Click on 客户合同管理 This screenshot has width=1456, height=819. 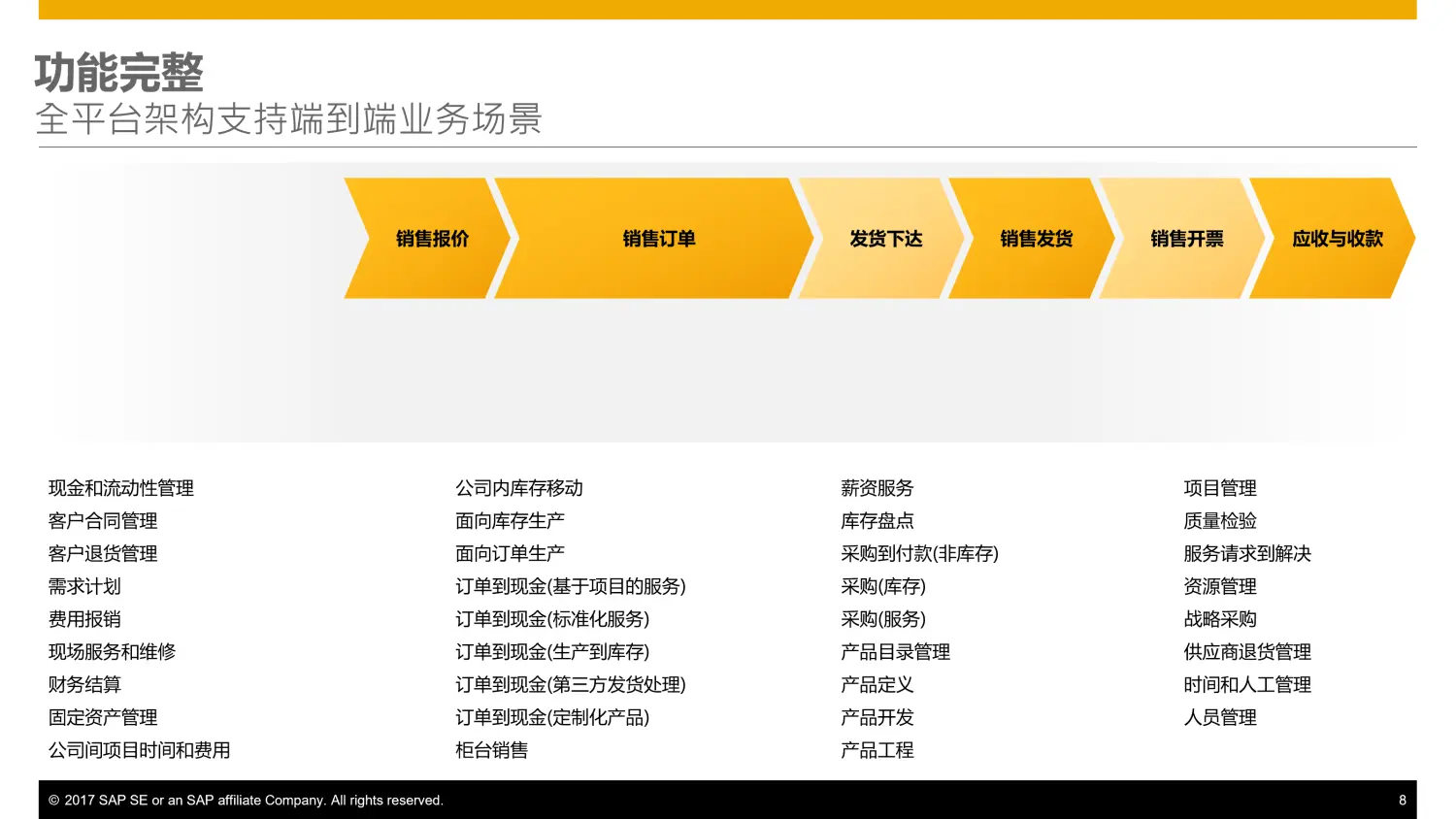pos(103,521)
